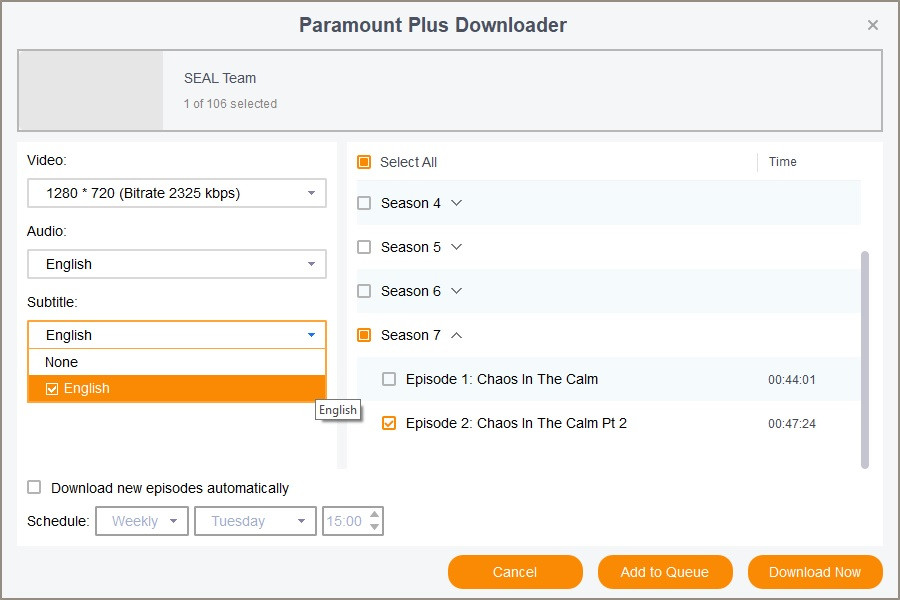Click the Add to Queue button
Screen dimensions: 900x600
664,572
